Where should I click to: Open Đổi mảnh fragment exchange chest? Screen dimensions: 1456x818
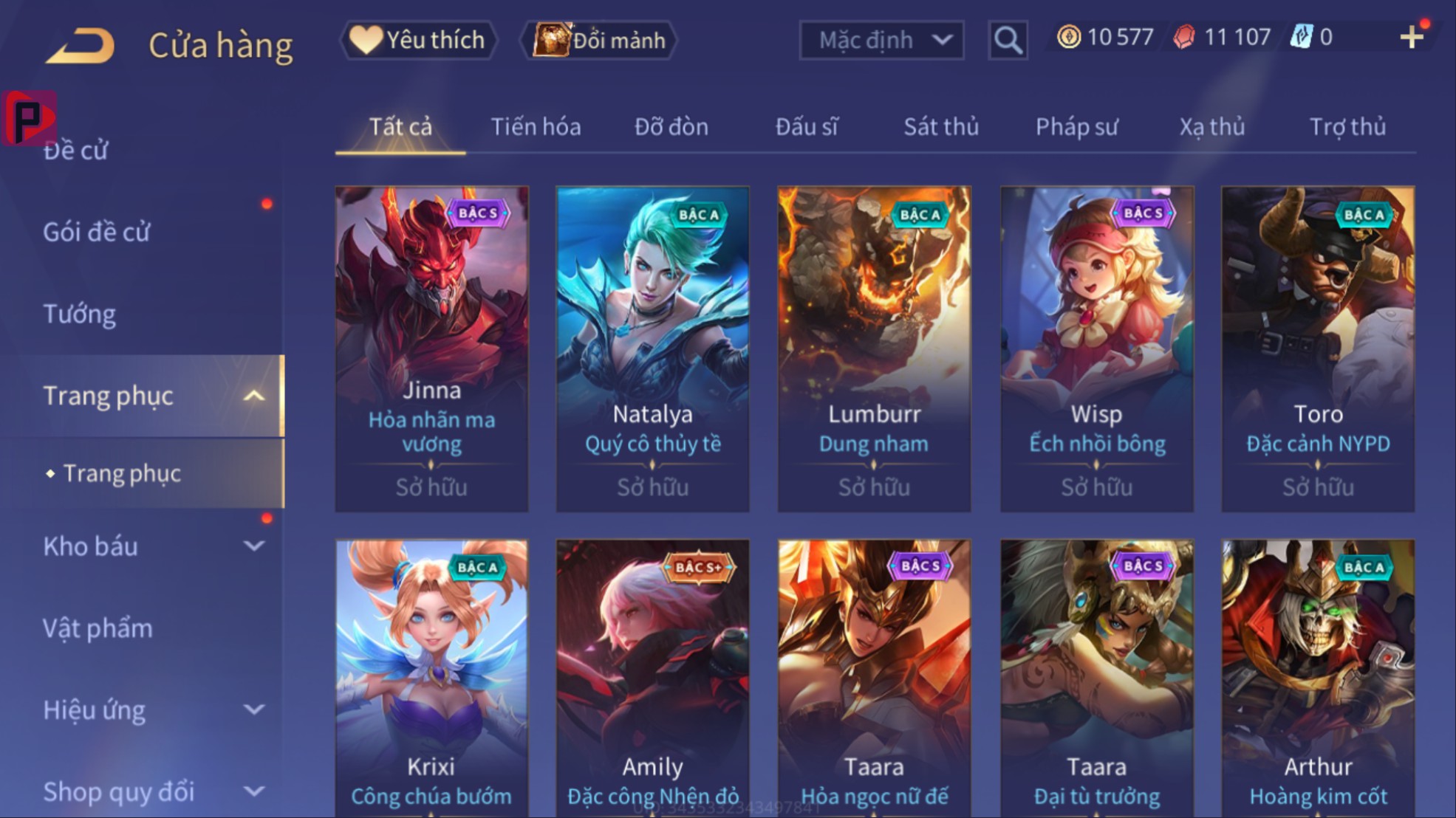pyautogui.click(x=599, y=40)
